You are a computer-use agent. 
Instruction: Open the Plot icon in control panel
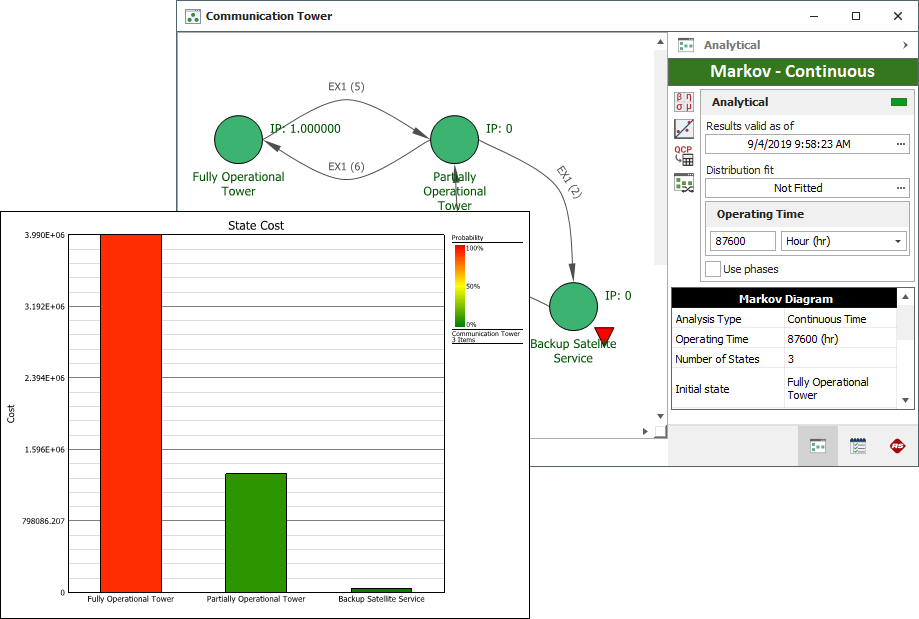click(x=684, y=128)
